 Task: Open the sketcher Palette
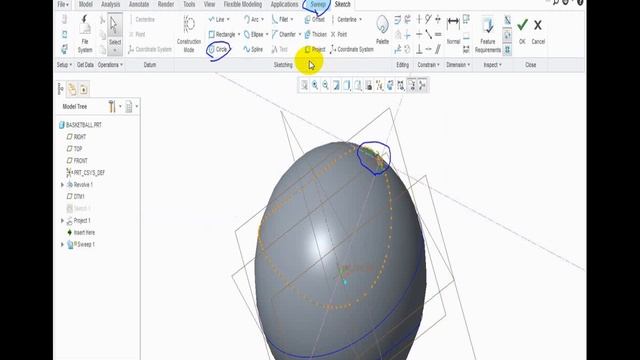pyautogui.click(x=382, y=30)
